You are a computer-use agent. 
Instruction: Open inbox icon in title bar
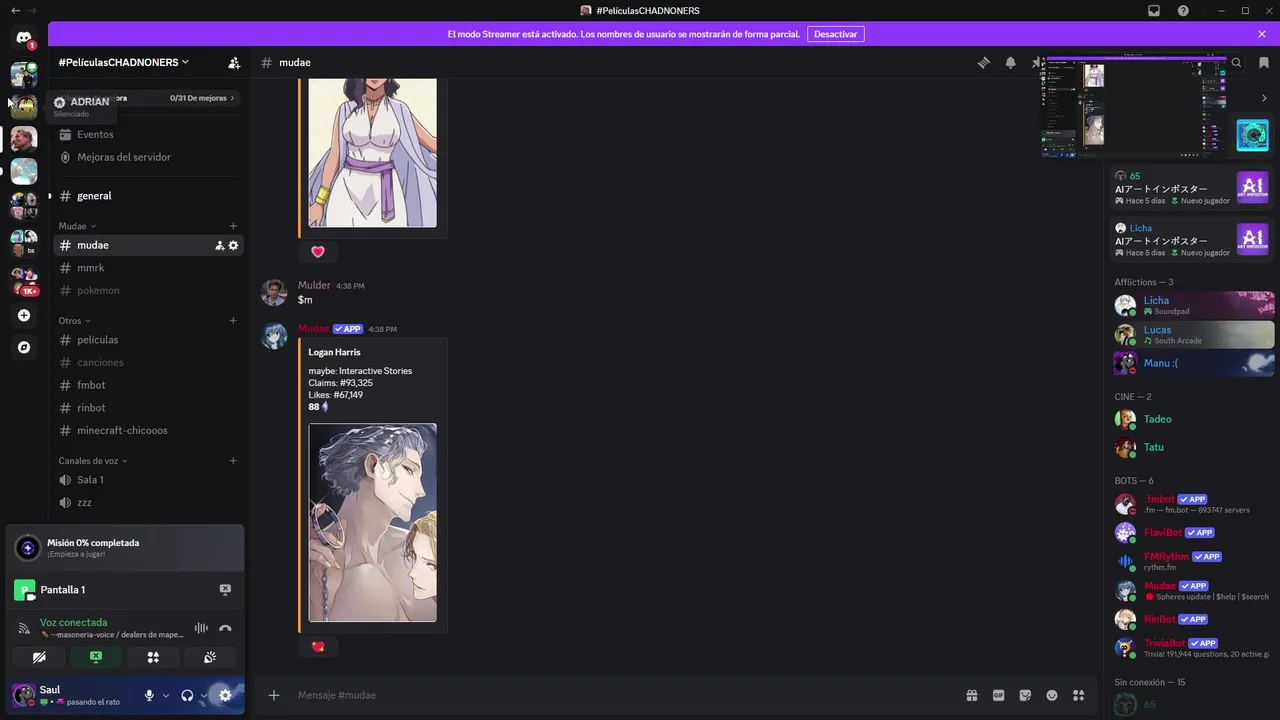coord(1154,11)
